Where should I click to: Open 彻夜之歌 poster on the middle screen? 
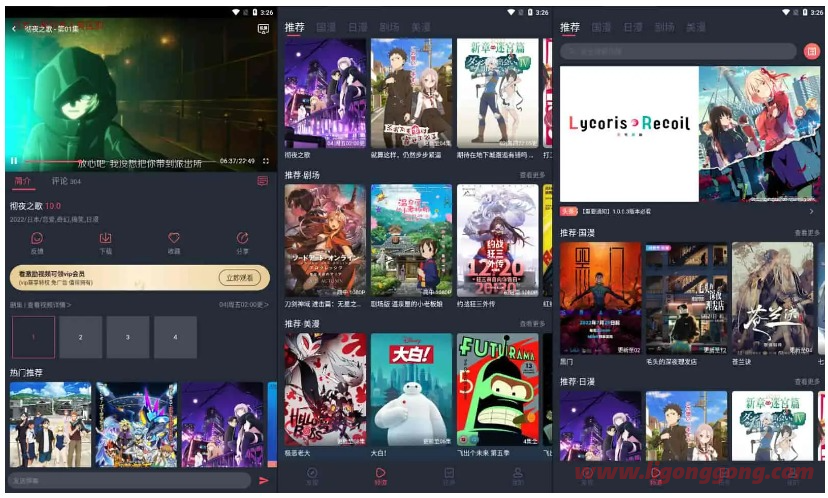(x=325, y=93)
